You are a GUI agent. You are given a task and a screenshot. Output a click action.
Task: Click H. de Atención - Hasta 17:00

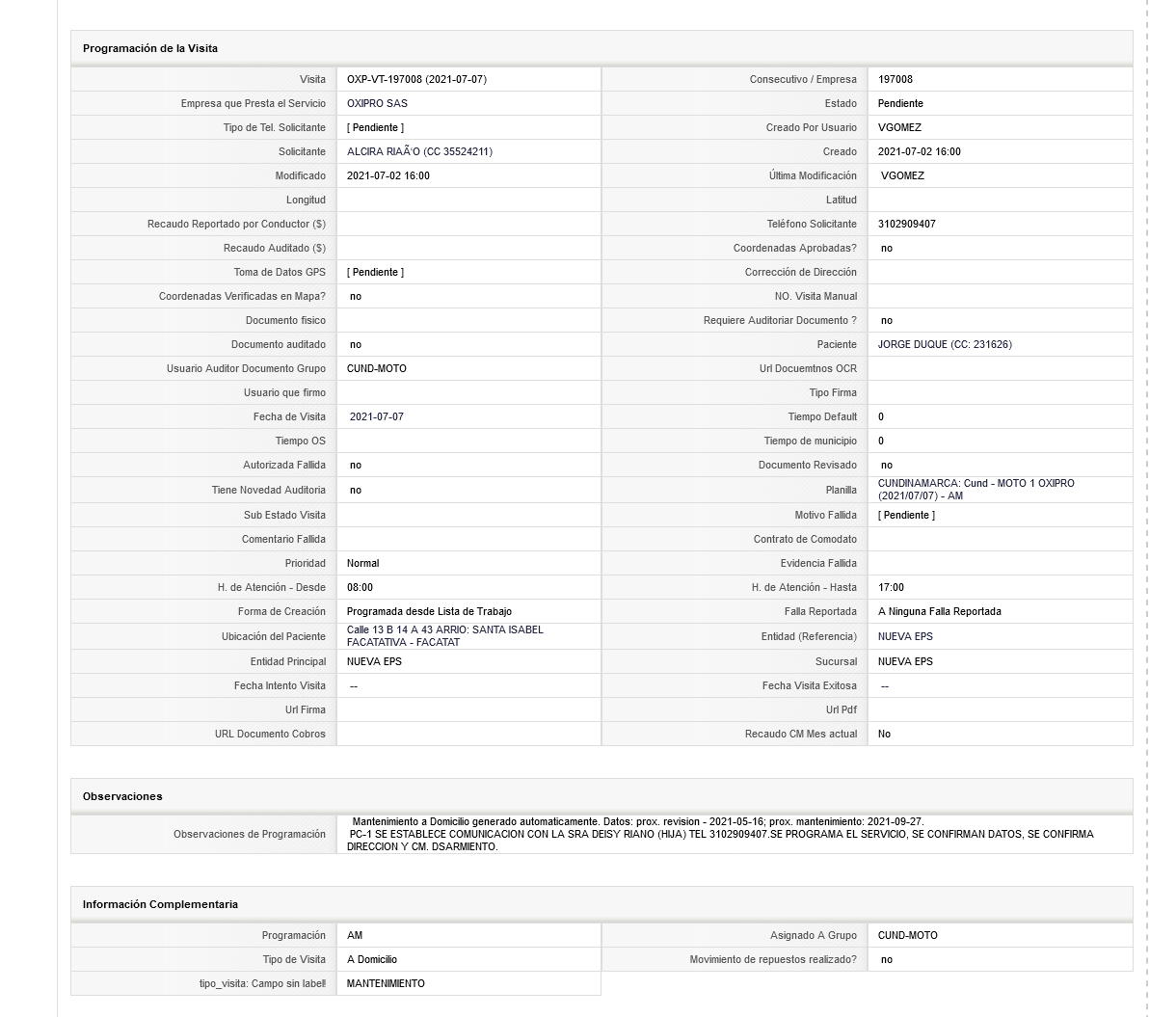pyautogui.click(x=891, y=587)
